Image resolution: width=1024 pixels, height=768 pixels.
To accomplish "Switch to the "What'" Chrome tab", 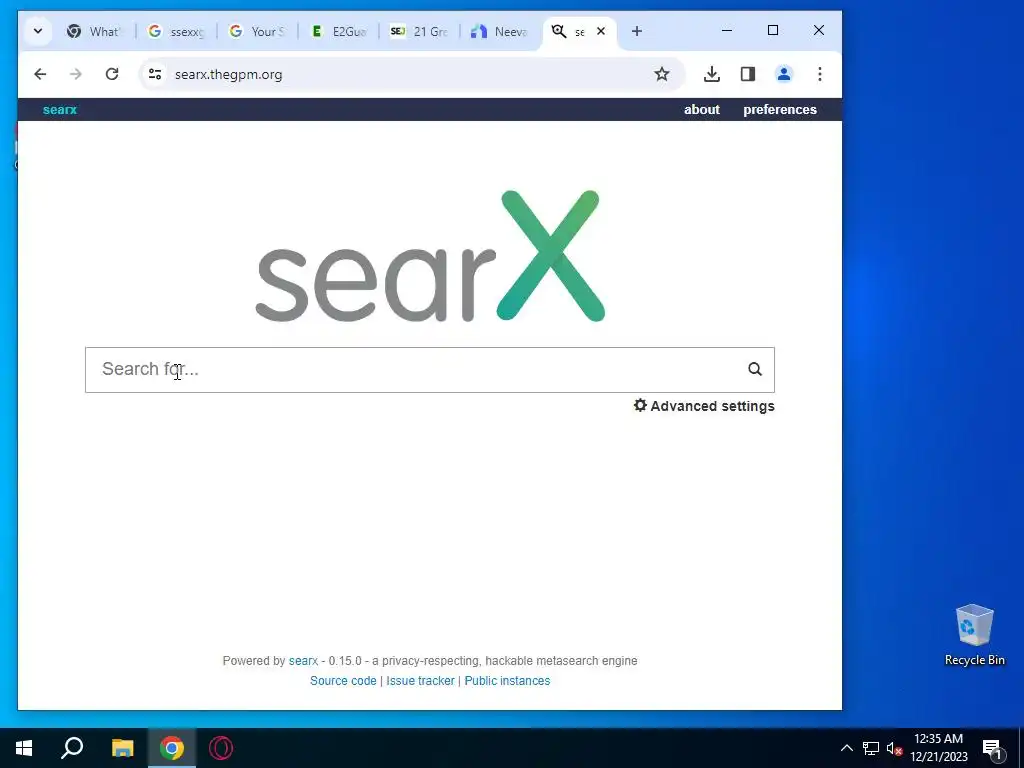I will [x=94, y=31].
